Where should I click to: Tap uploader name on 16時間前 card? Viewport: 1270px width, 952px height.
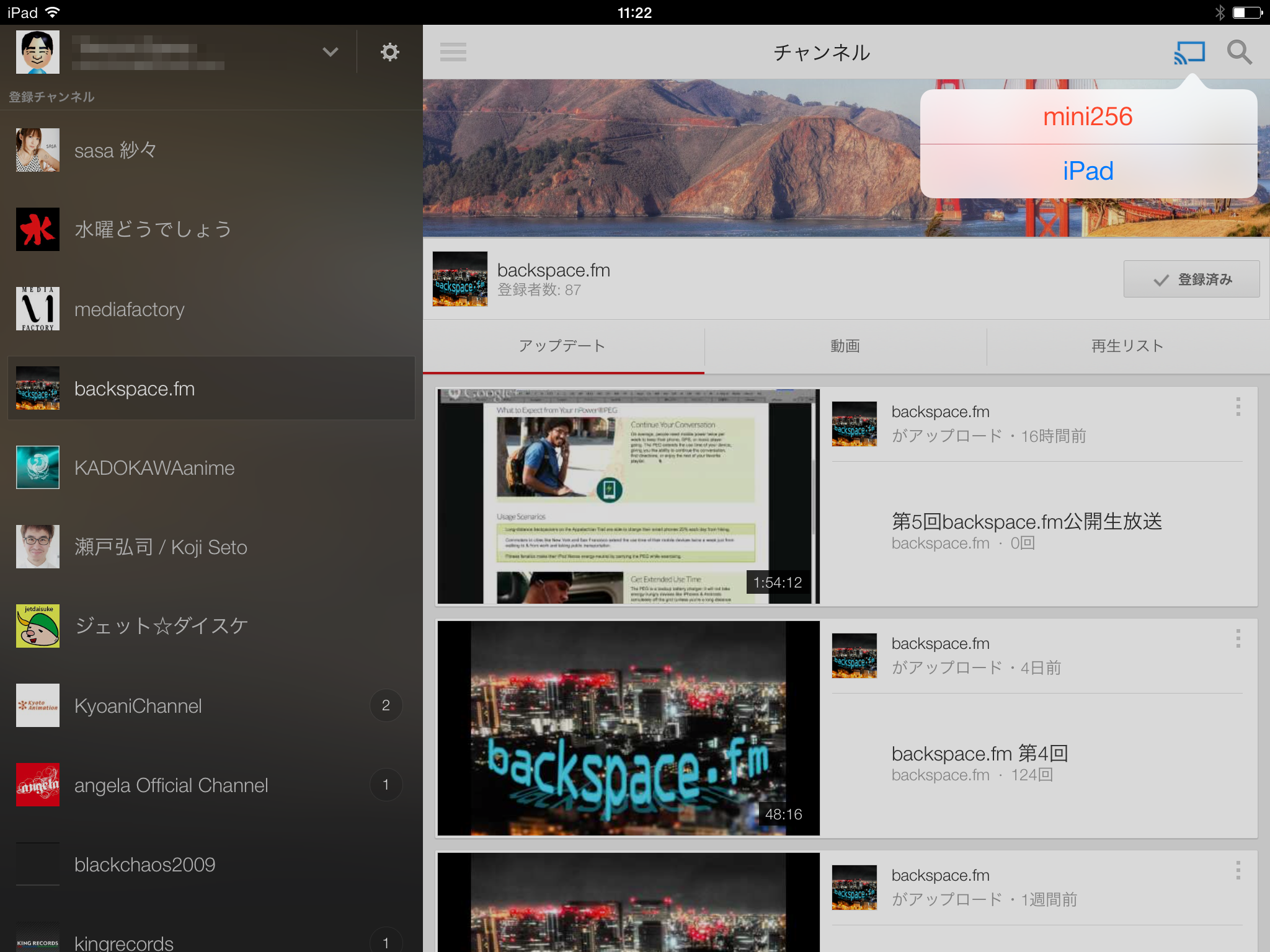(x=941, y=412)
